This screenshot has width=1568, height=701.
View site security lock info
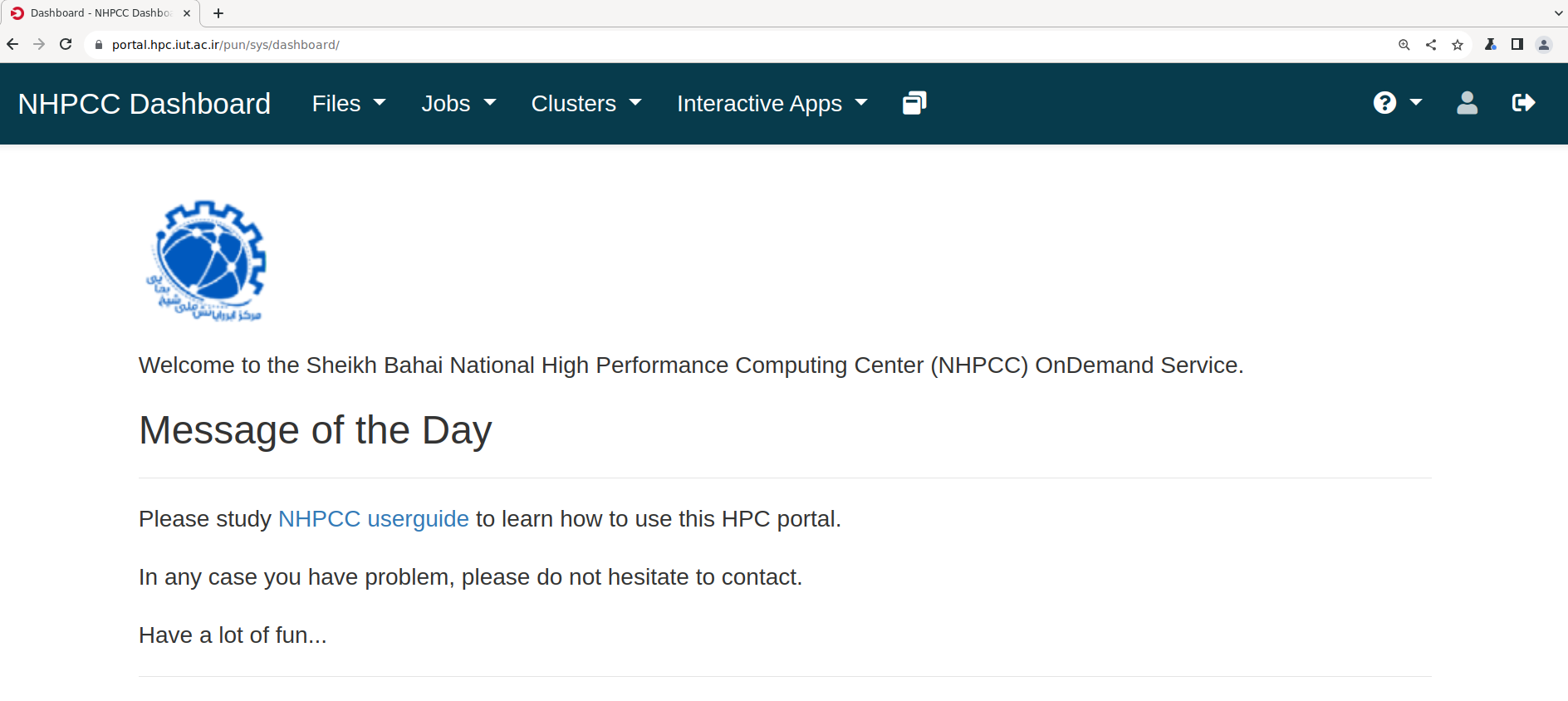tap(99, 45)
